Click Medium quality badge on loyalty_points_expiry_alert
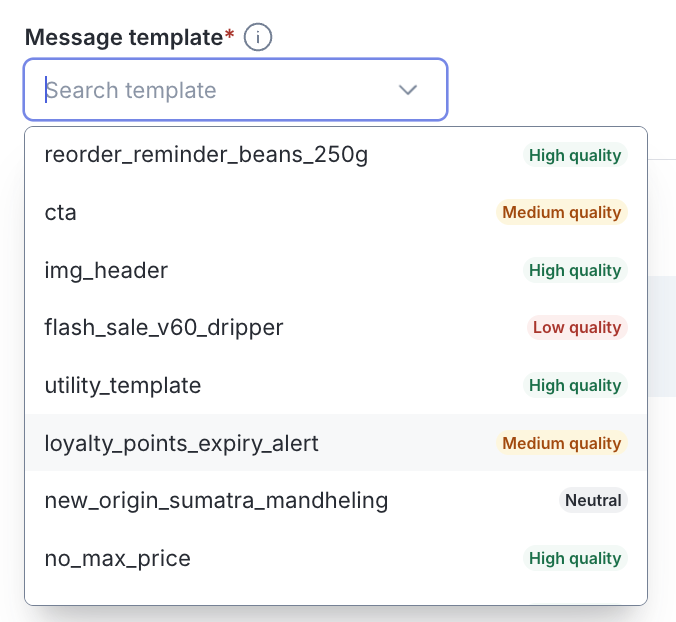This screenshot has width=676, height=622. point(562,443)
